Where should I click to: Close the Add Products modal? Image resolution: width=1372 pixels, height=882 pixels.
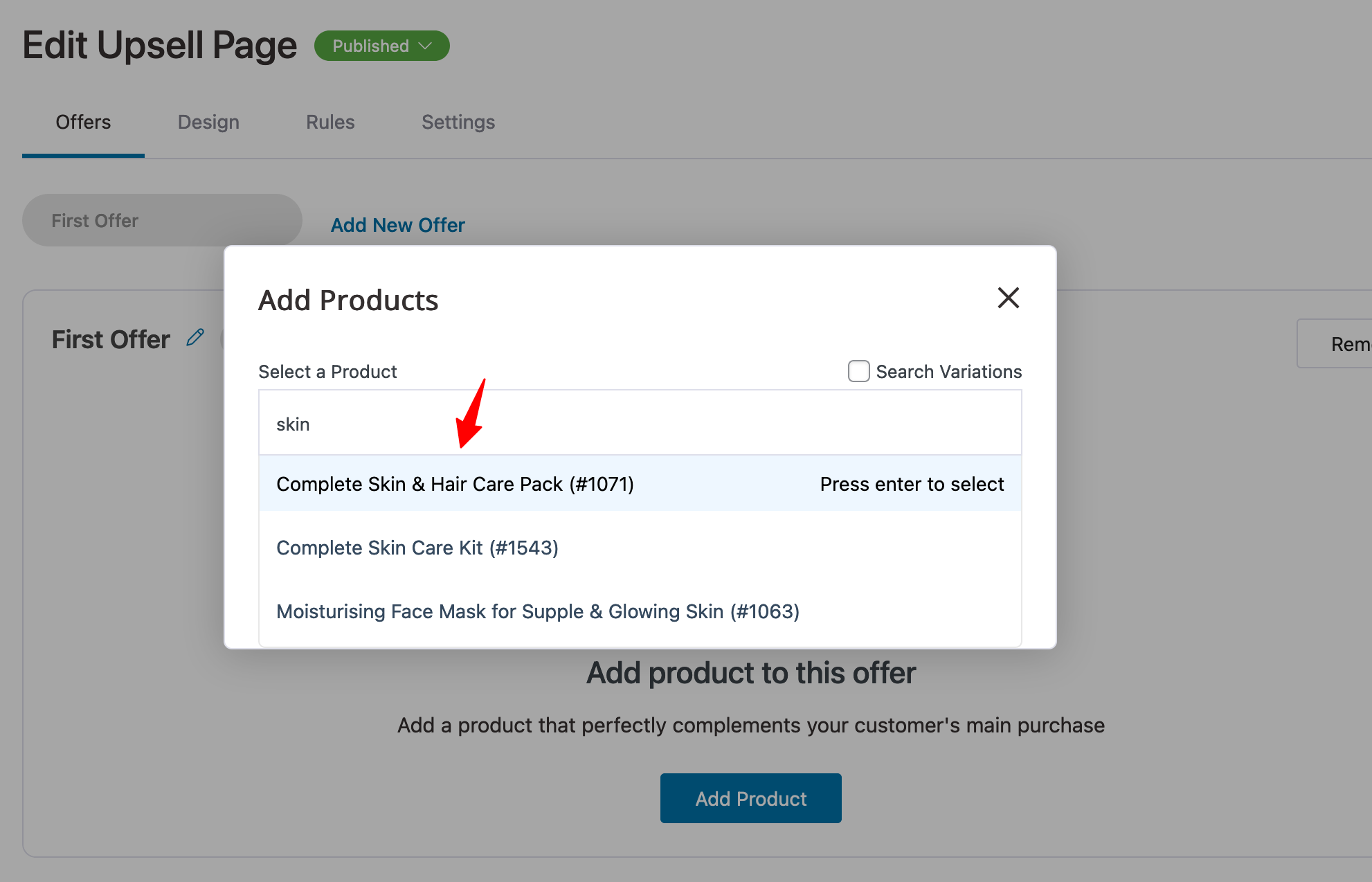(1009, 298)
